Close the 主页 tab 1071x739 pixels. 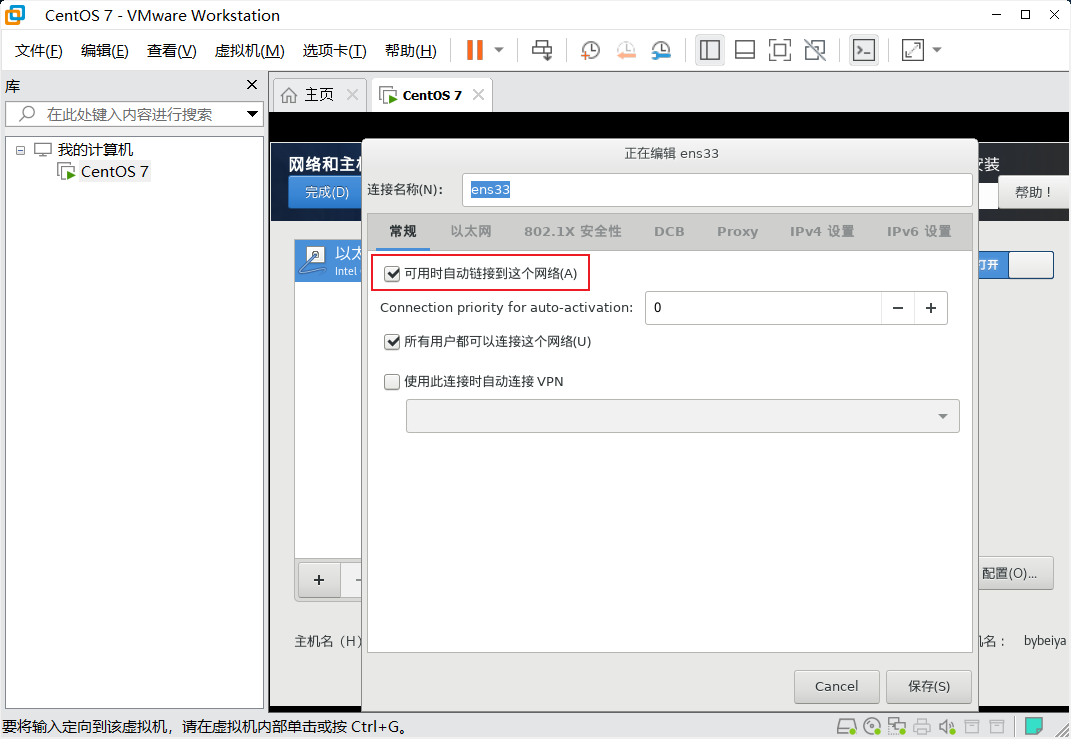click(x=352, y=95)
